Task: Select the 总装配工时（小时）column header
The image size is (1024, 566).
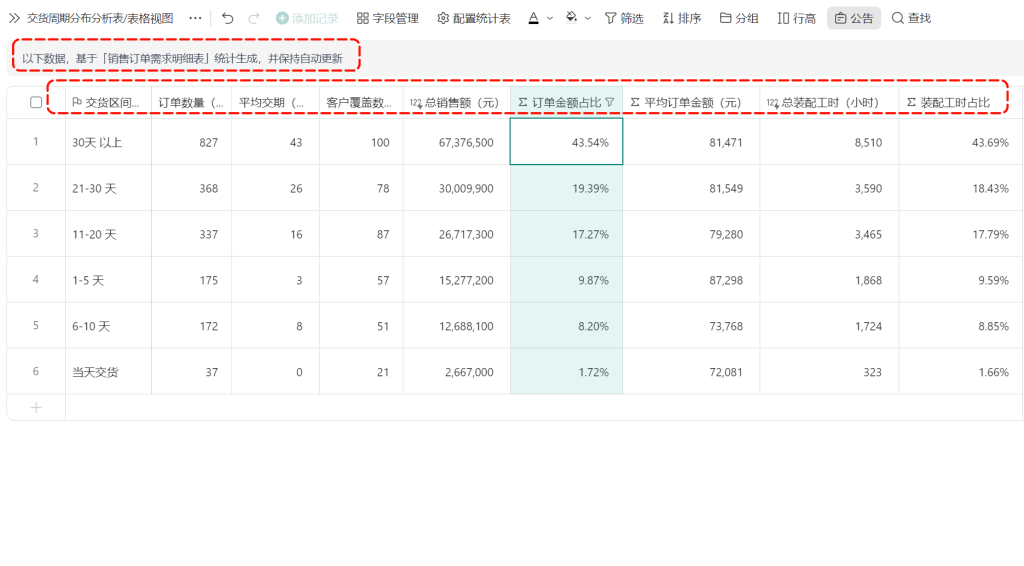Action: click(829, 102)
